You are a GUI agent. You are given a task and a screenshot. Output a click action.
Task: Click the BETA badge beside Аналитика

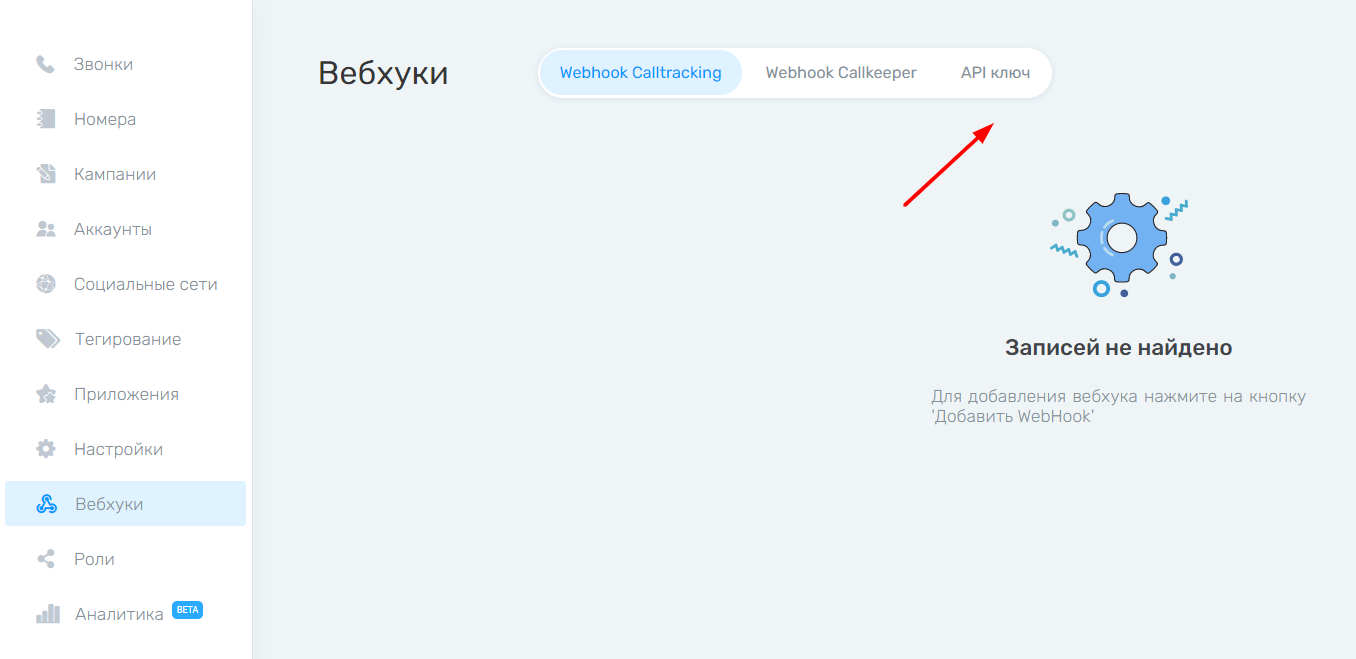coord(187,610)
